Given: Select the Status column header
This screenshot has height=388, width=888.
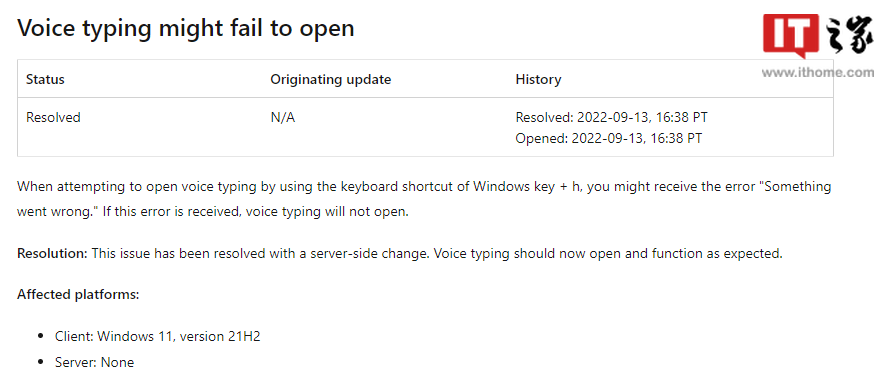Looking at the screenshot, I should [45, 79].
